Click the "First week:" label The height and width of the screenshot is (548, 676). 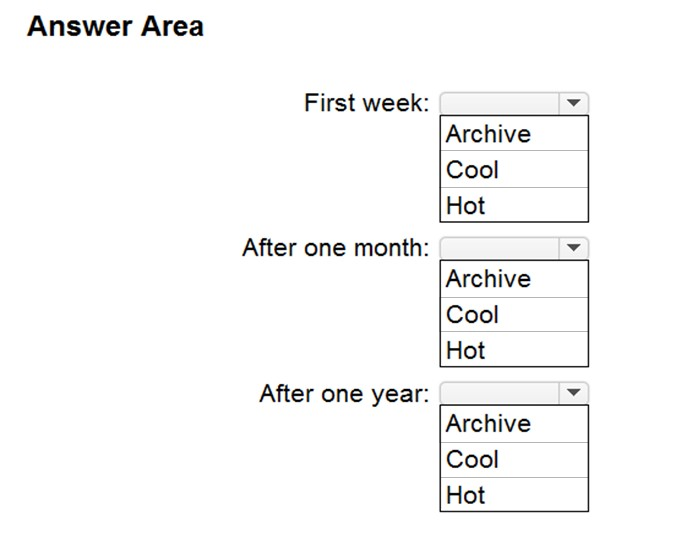tap(366, 103)
